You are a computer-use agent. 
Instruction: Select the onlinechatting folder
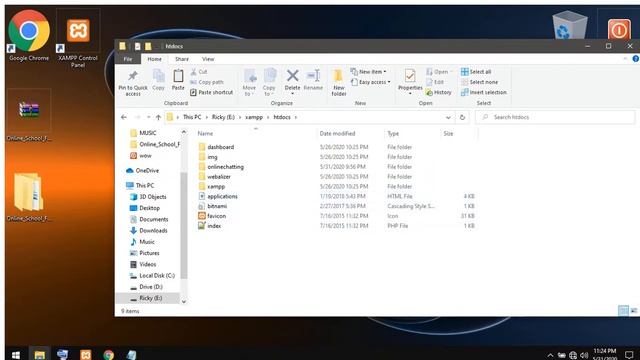(x=225, y=167)
